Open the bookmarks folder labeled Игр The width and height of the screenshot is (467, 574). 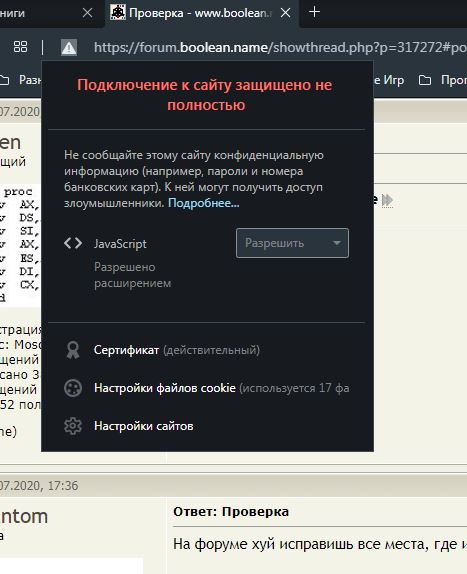389,80
